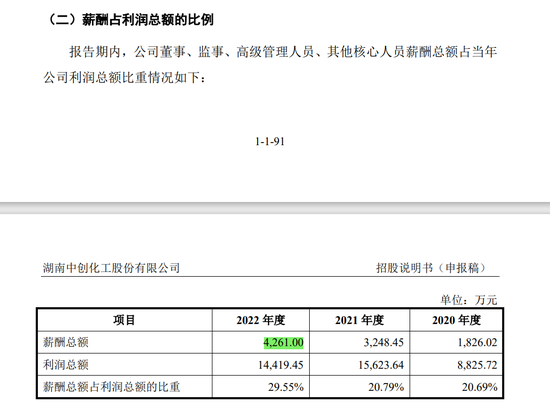Screen dimensions: 550x404
Task: Click table header 项目
Action: click(x=124, y=320)
